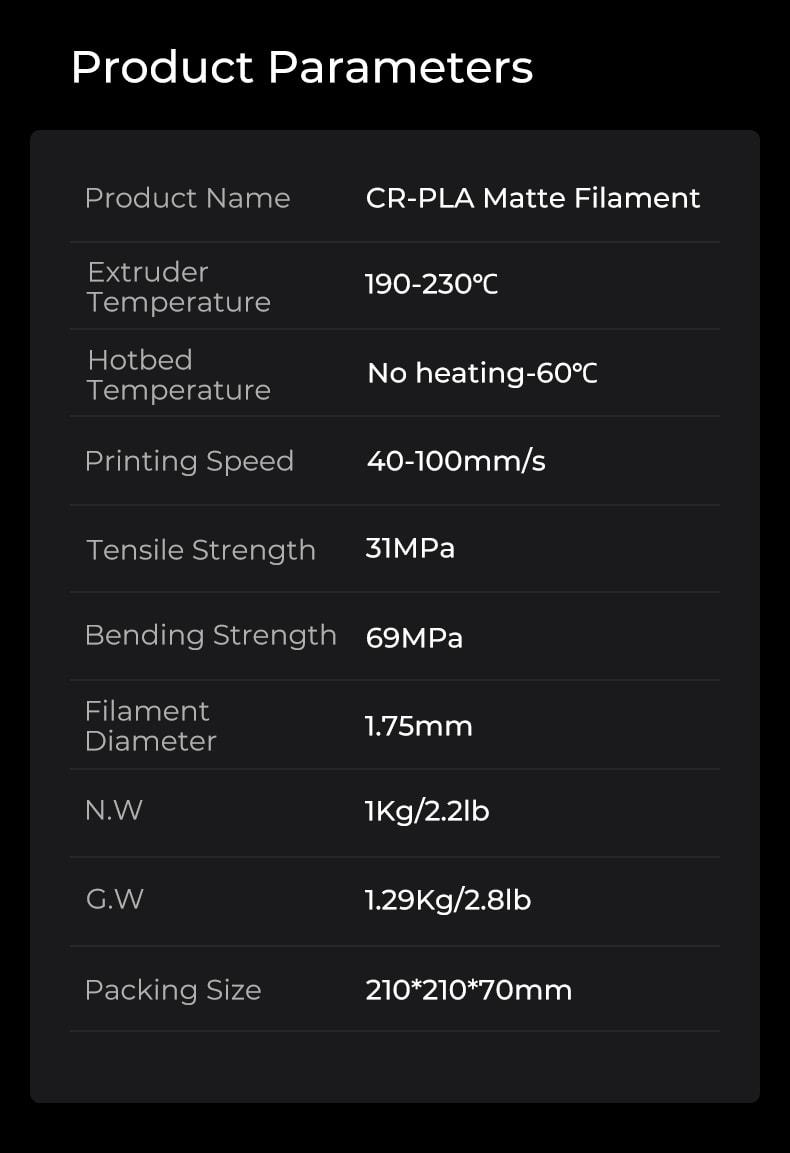790x1153 pixels.
Task: Select the Printing Speed label
Action: 189,461
